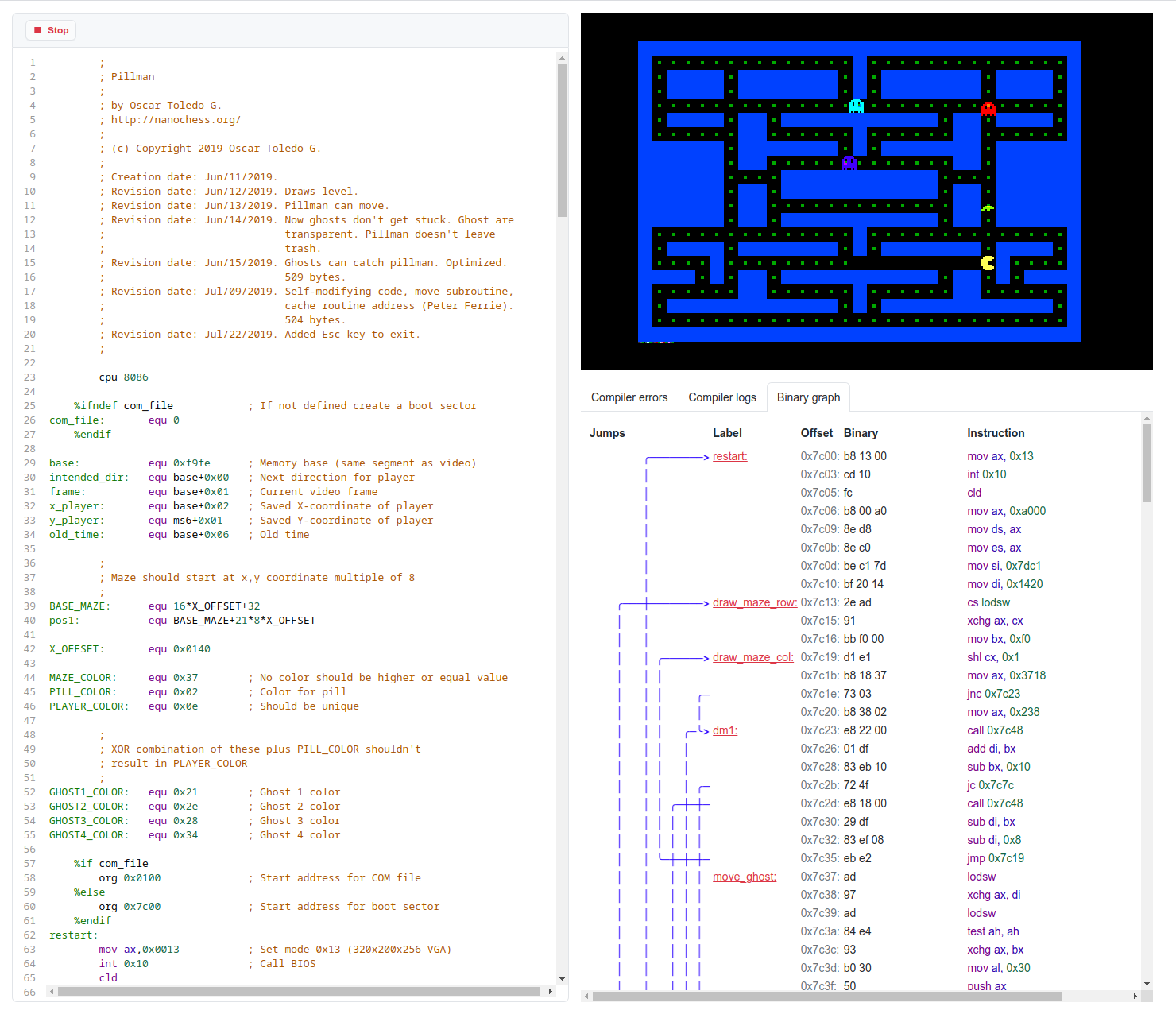1176x1018 pixels.
Task: Open the Compiler logs tab
Action: pyautogui.click(x=722, y=397)
